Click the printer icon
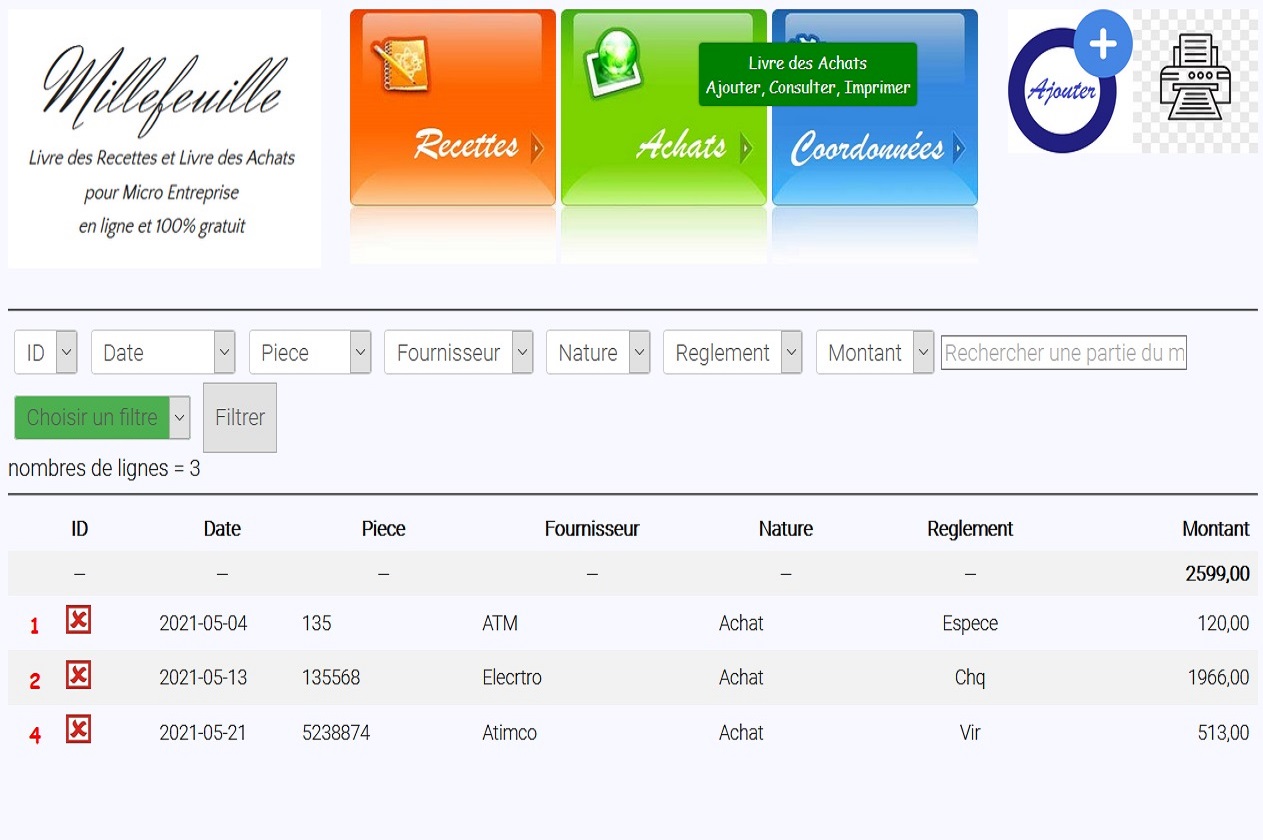This screenshot has width=1263, height=840. [1195, 78]
